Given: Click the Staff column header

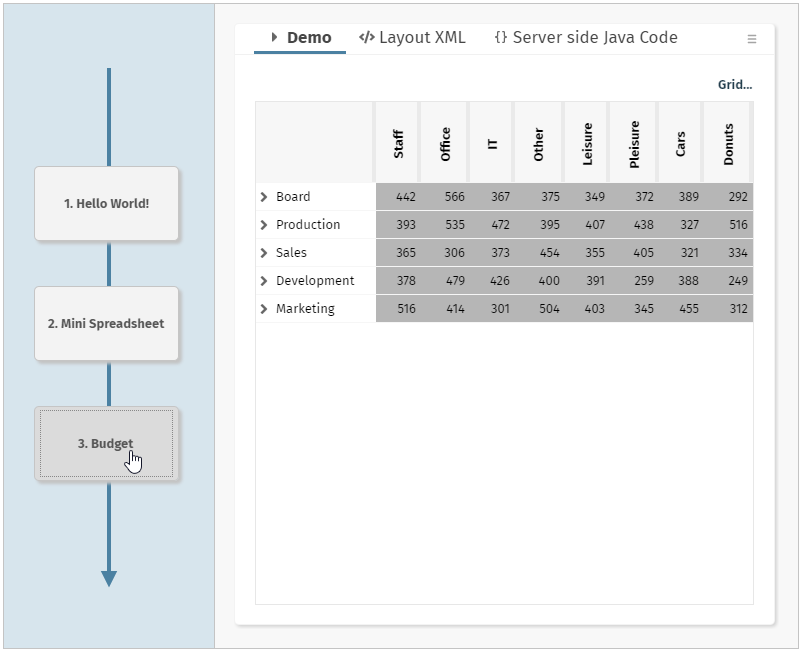Looking at the screenshot, I should pos(398,143).
